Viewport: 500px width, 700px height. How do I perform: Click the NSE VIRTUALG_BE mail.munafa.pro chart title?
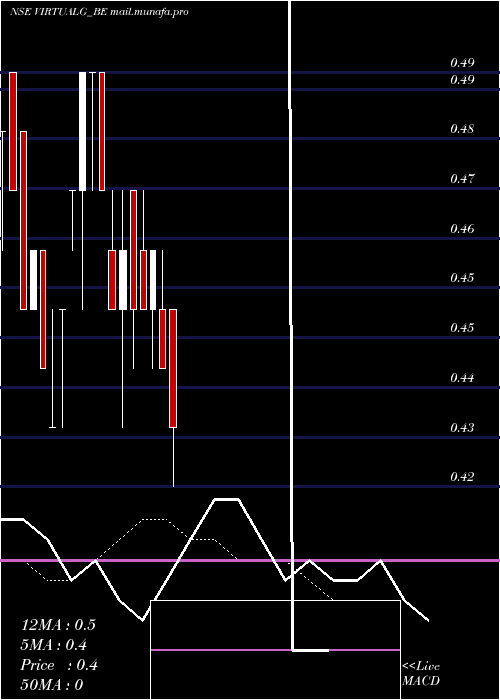[99, 12]
